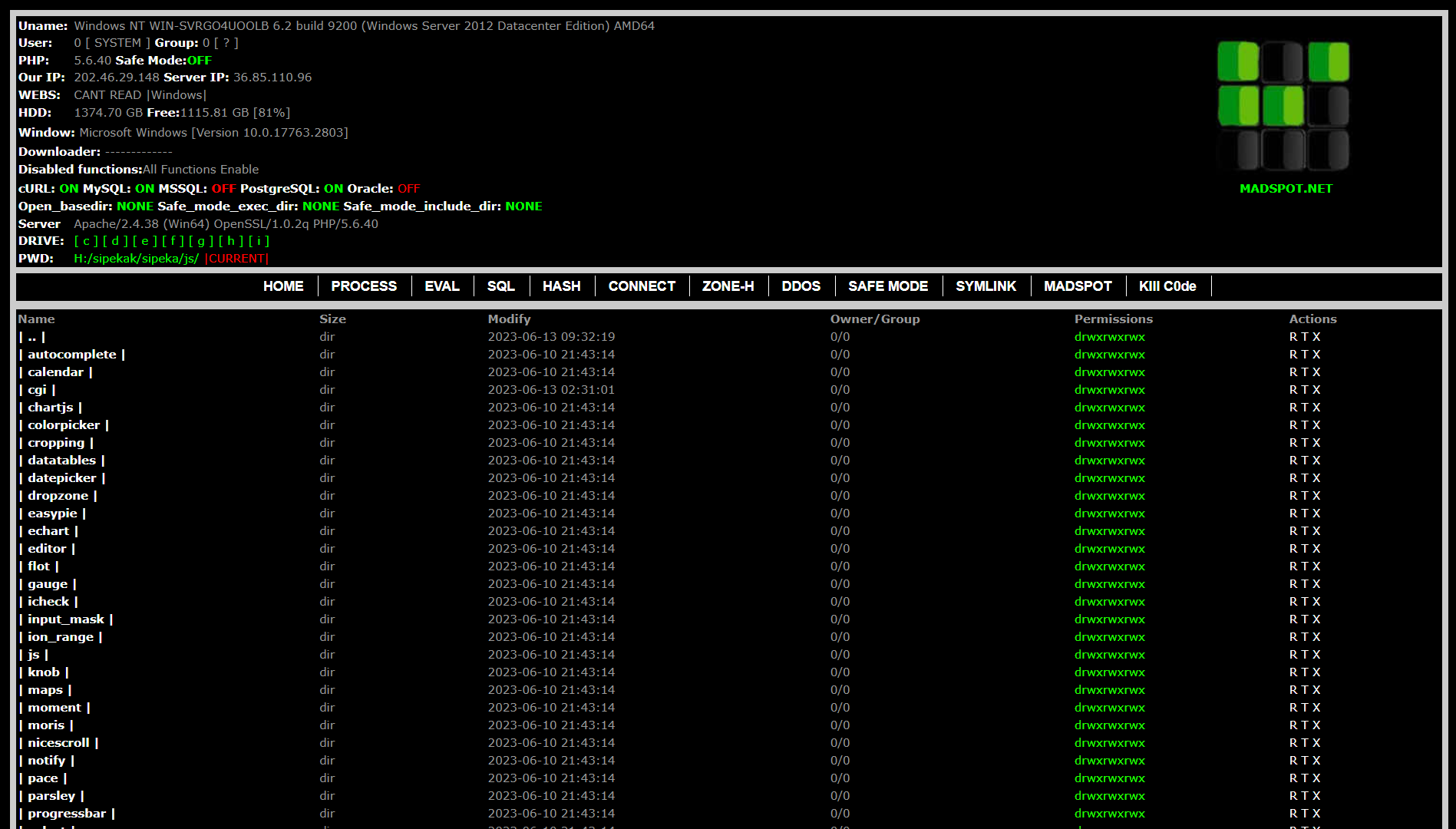Switch to drive [ d ]
Viewport: 1456px width, 829px height.
click(x=115, y=241)
